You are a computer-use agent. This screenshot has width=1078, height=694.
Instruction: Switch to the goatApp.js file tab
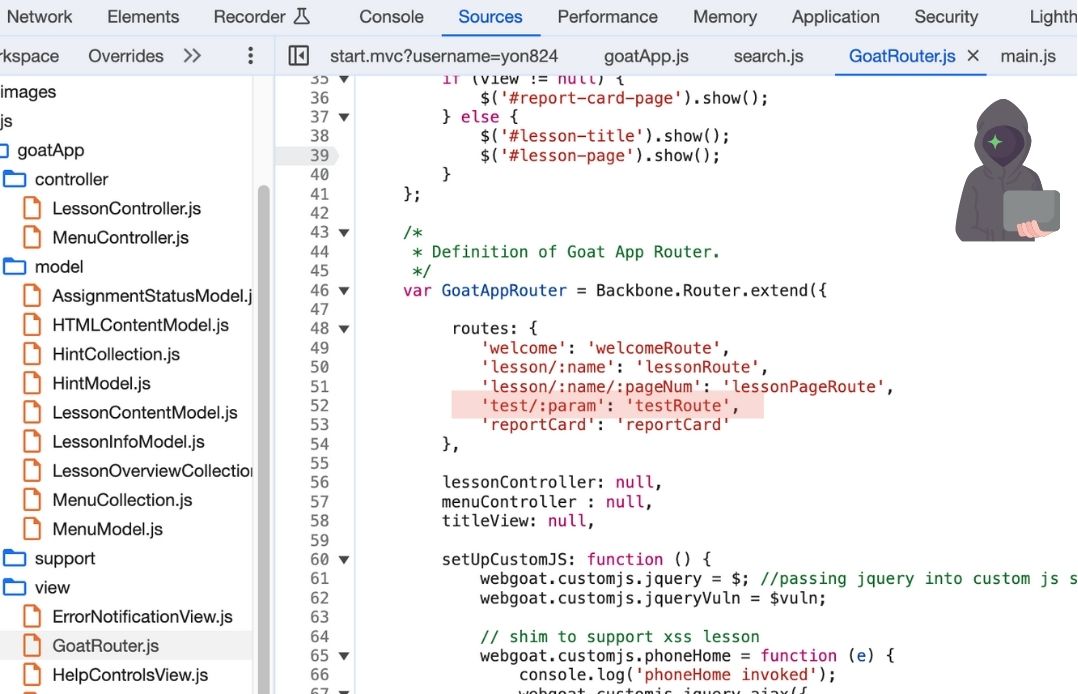pos(646,56)
